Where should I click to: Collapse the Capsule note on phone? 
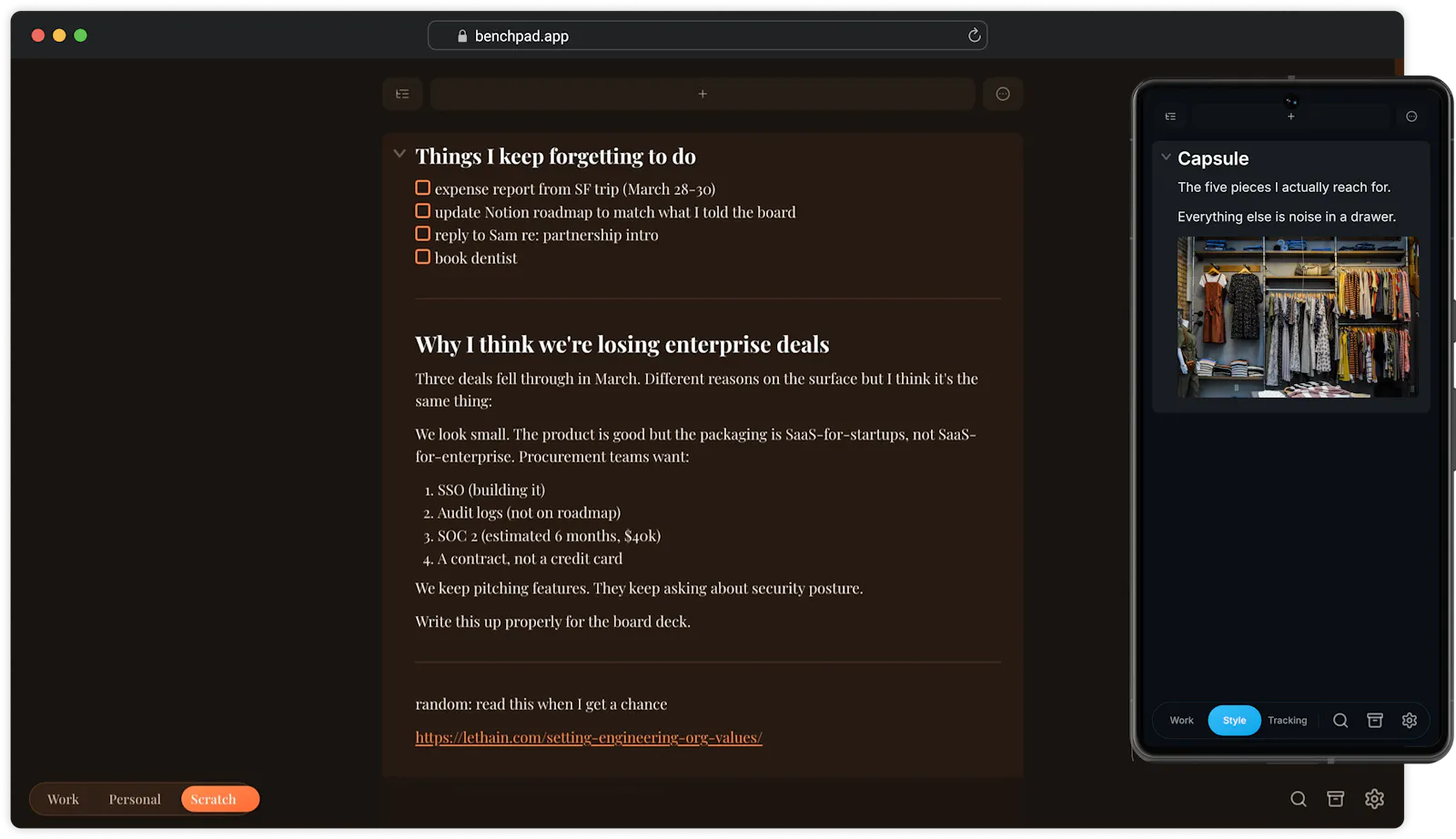point(1166,157)
